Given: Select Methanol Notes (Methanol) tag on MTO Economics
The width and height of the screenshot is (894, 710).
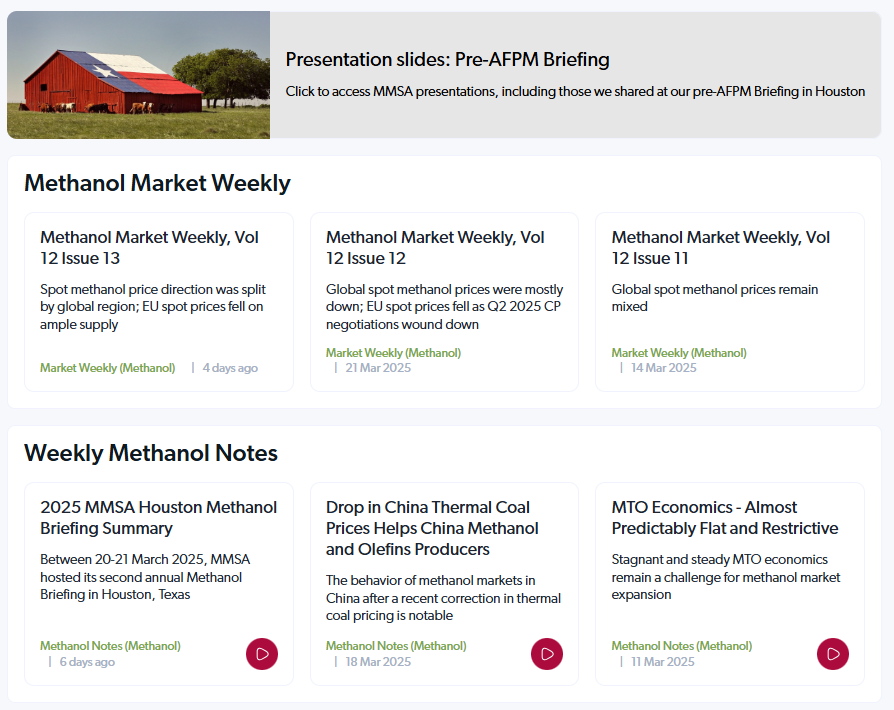Looking at the screenshot, I should pyautogui.click(x=681, y=645).
